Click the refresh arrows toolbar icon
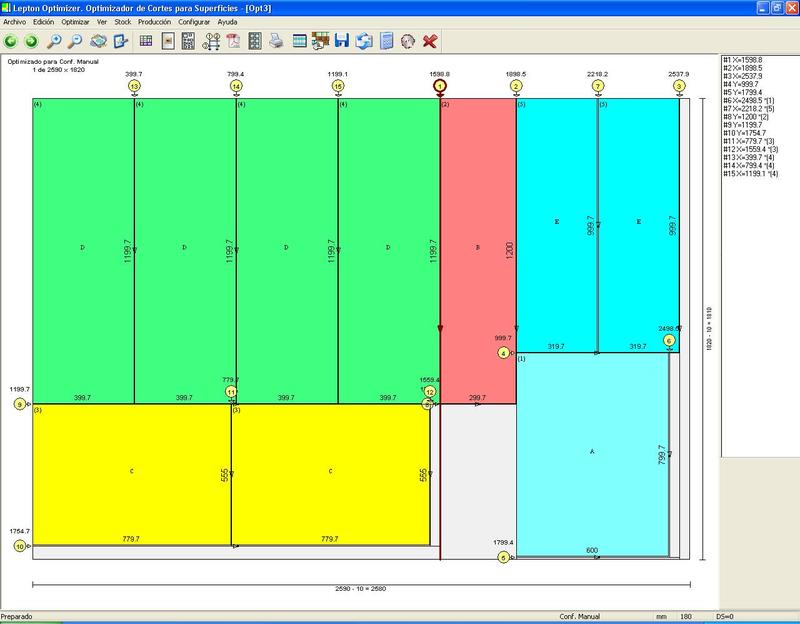 click(x=364, y=42)
